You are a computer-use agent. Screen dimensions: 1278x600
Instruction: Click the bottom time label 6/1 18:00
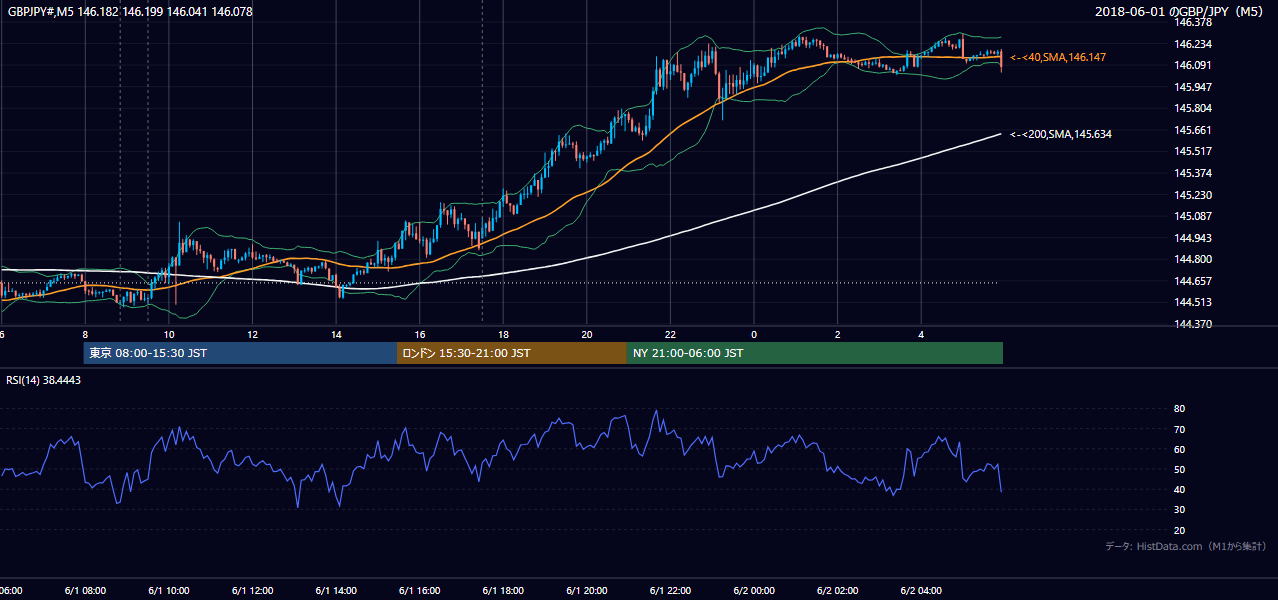(x=504, y=591)
